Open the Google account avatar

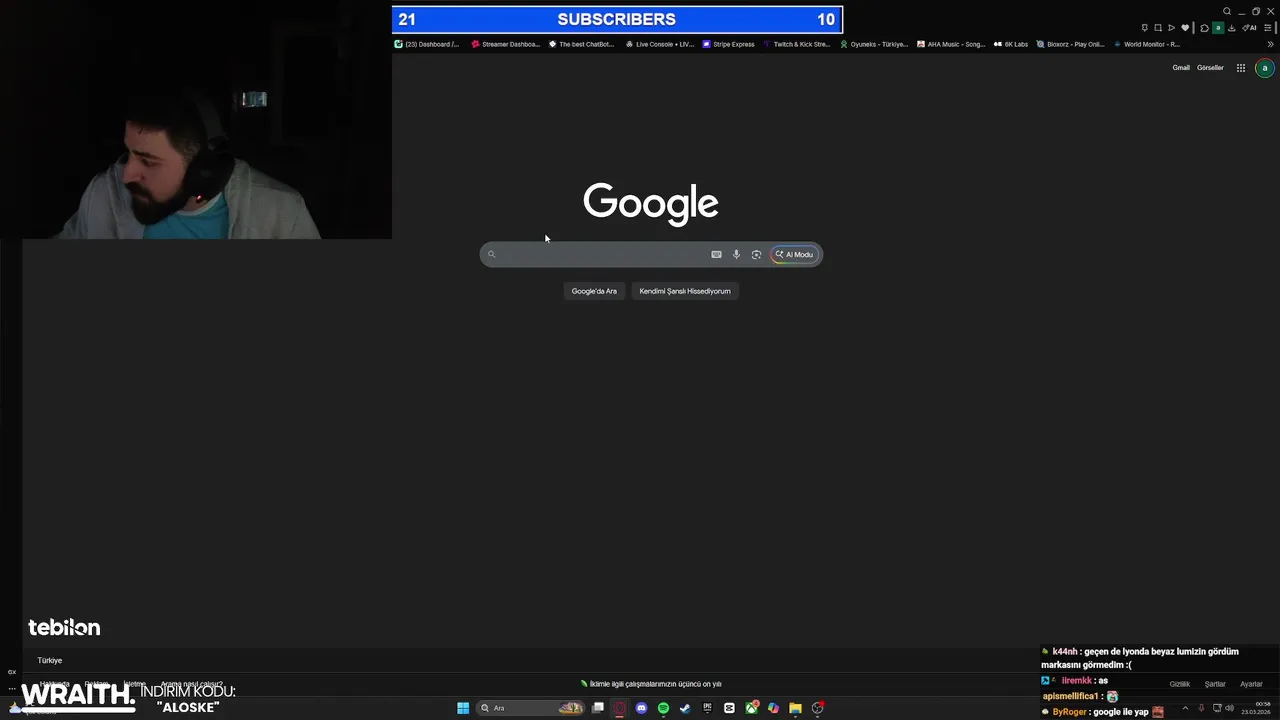tap(1265, 68)
